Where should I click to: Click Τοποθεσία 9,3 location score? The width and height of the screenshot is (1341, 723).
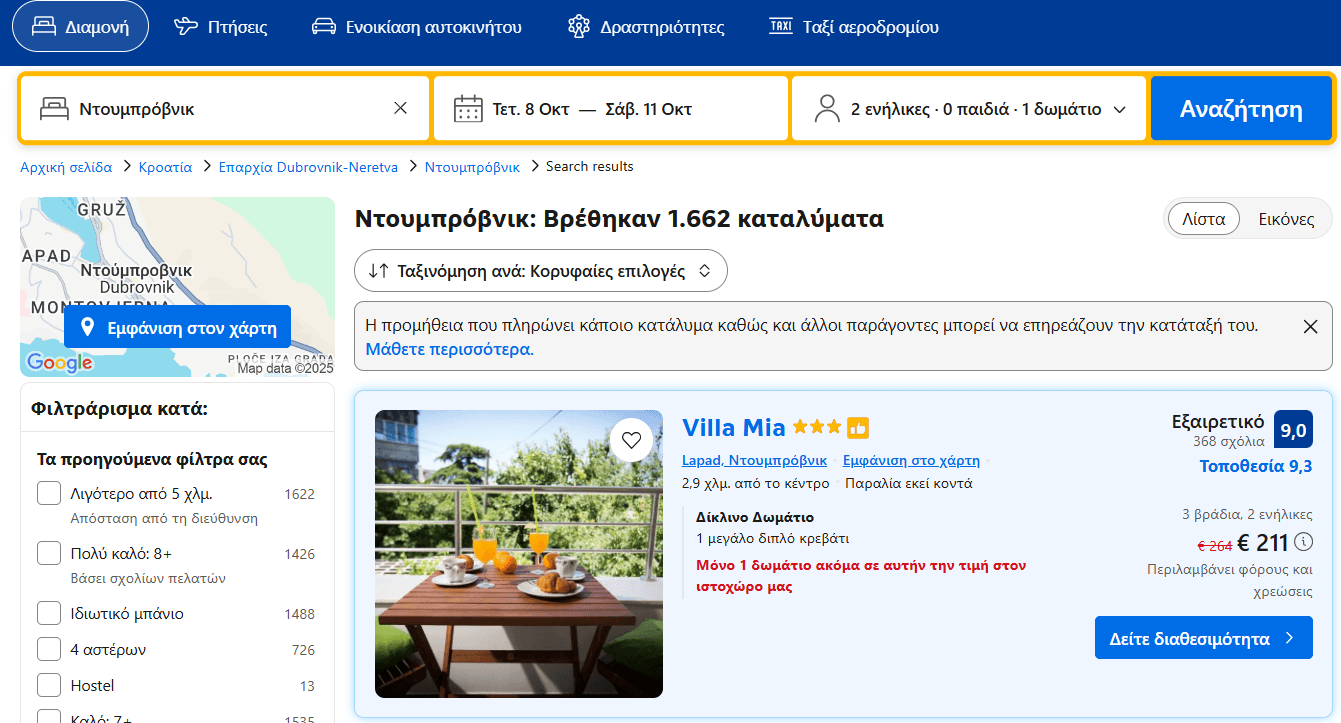click(1256, 466)
